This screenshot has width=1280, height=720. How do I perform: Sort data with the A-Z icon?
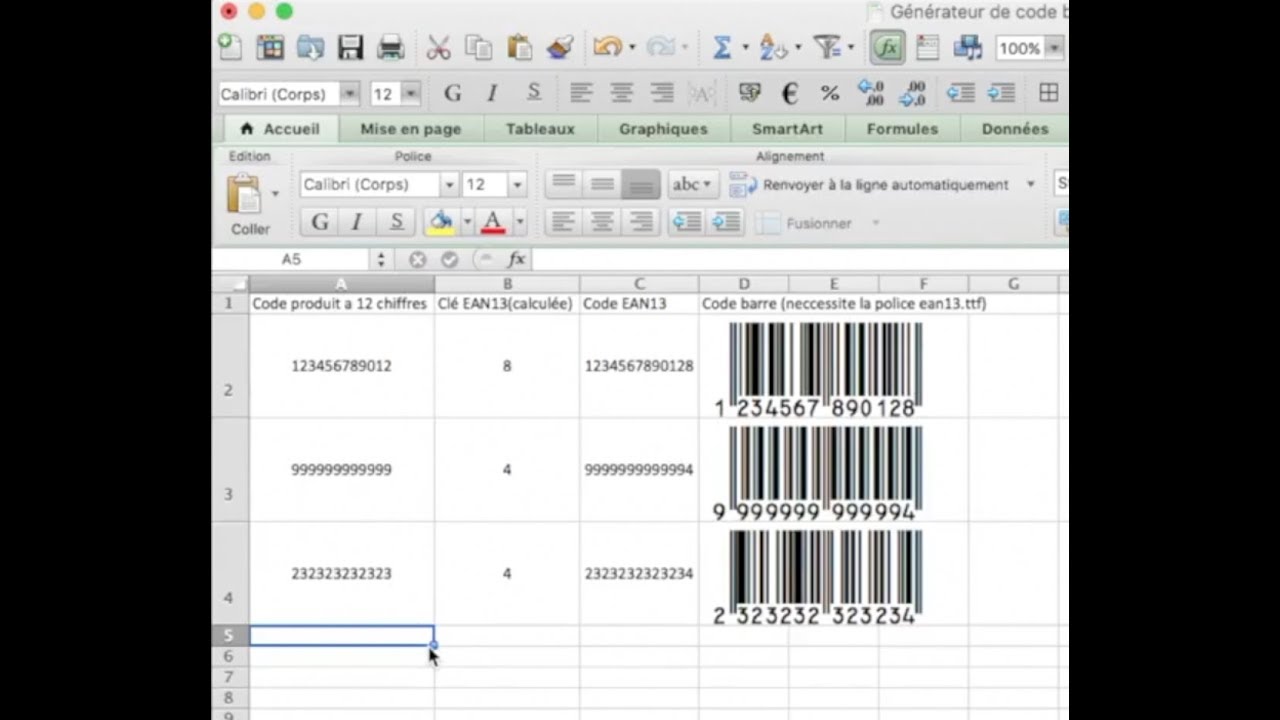[774, 47]
